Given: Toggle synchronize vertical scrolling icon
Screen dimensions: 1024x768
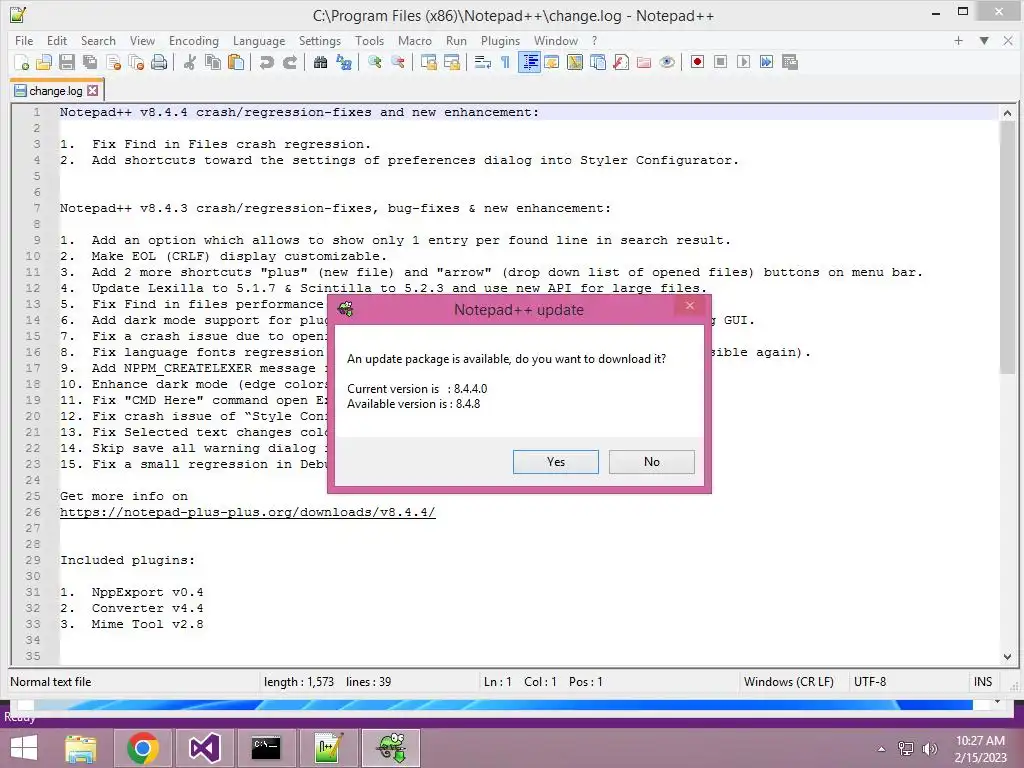Looking at the screenshot, I should pos(428,63).
